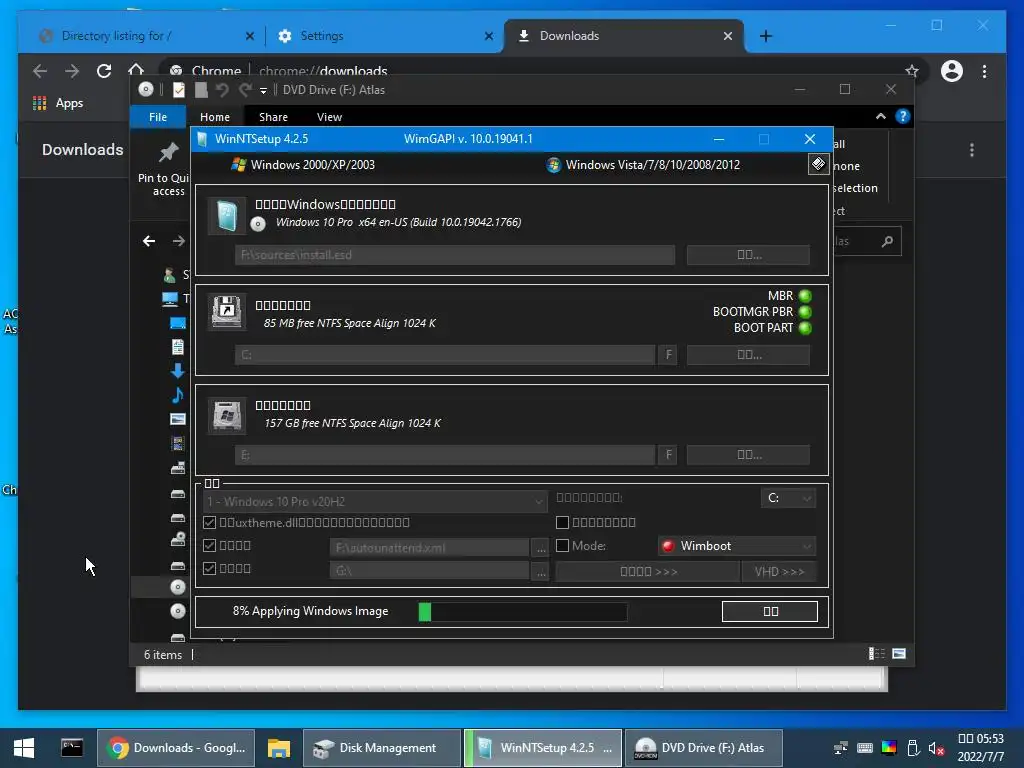Click the Explorer back arrow
The height and width of the screenshot is (768, 1024).
(149, 241)
